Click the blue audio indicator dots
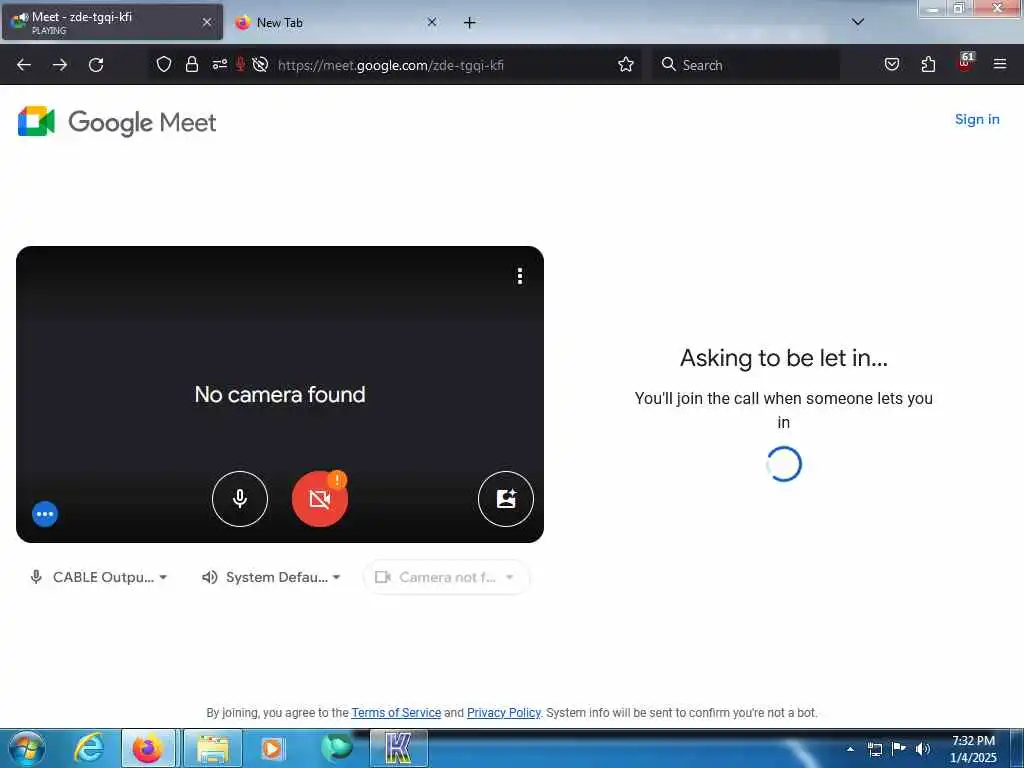This screenshot has width=1024, height=768. pyautogui.click(x=45, y=514)
